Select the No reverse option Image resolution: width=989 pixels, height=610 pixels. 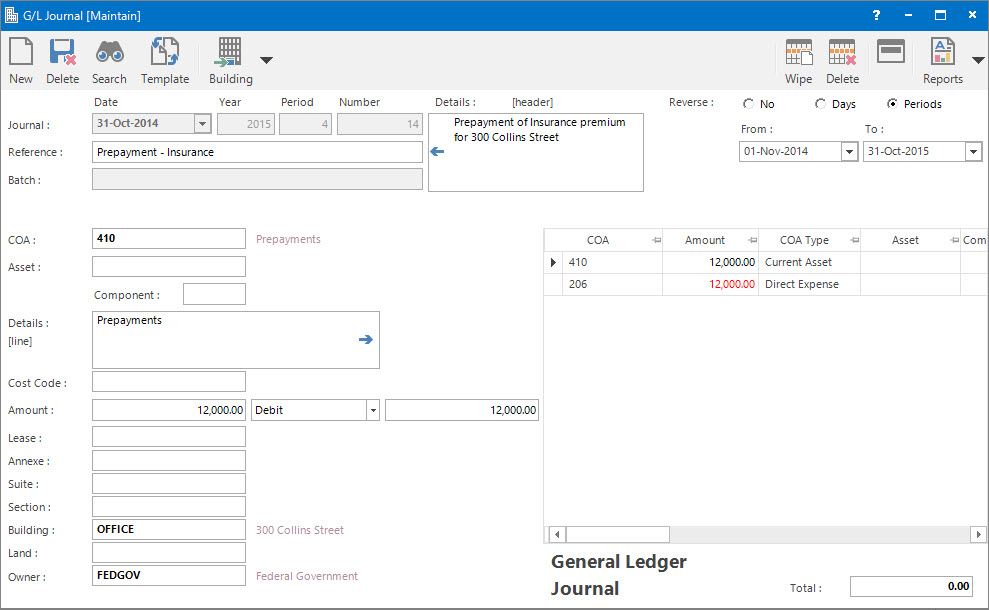[748, 103]
